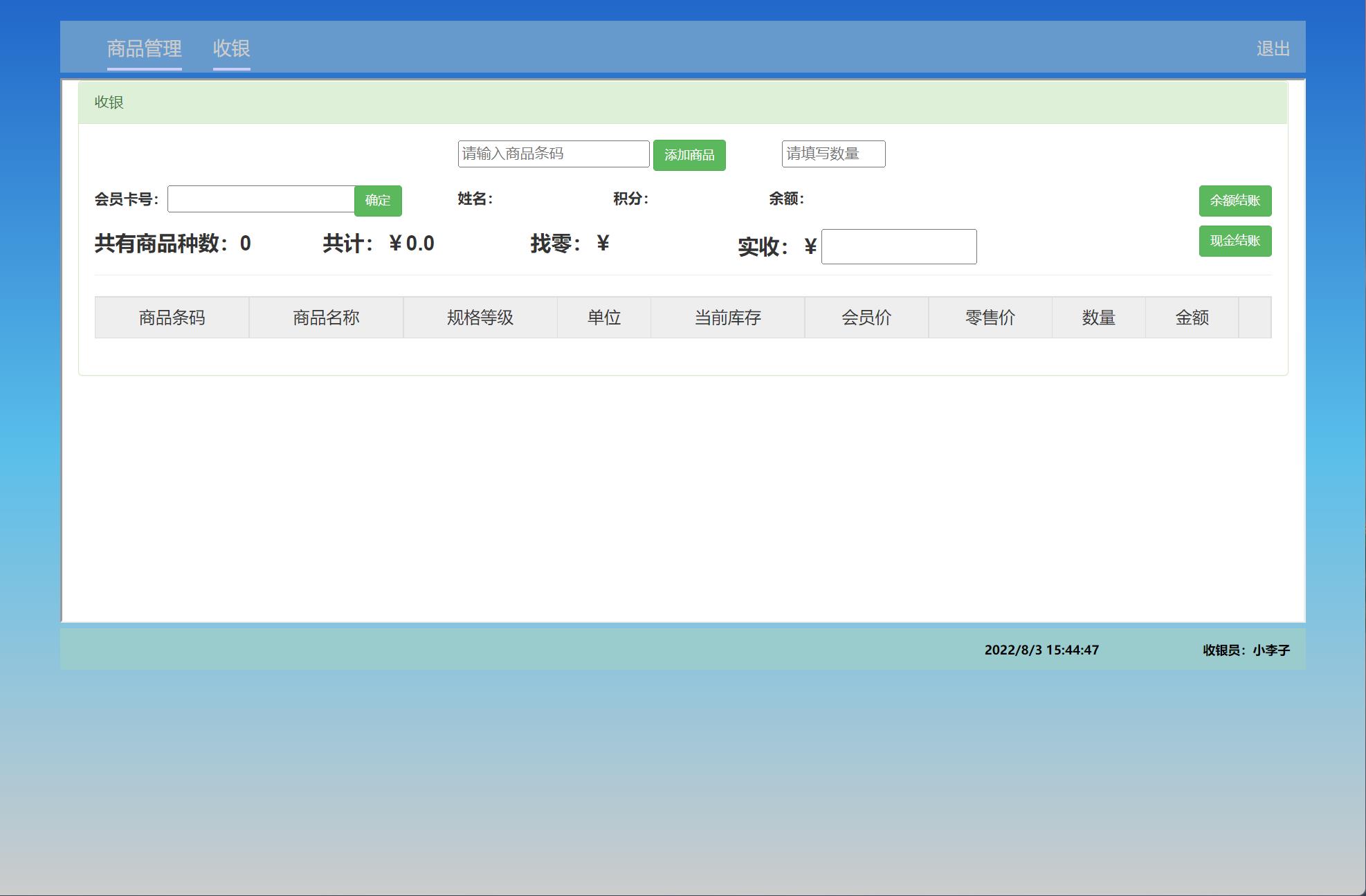Click the 商品名称 column header
This screenshot has height=896, width=1366.
(325, 318)
